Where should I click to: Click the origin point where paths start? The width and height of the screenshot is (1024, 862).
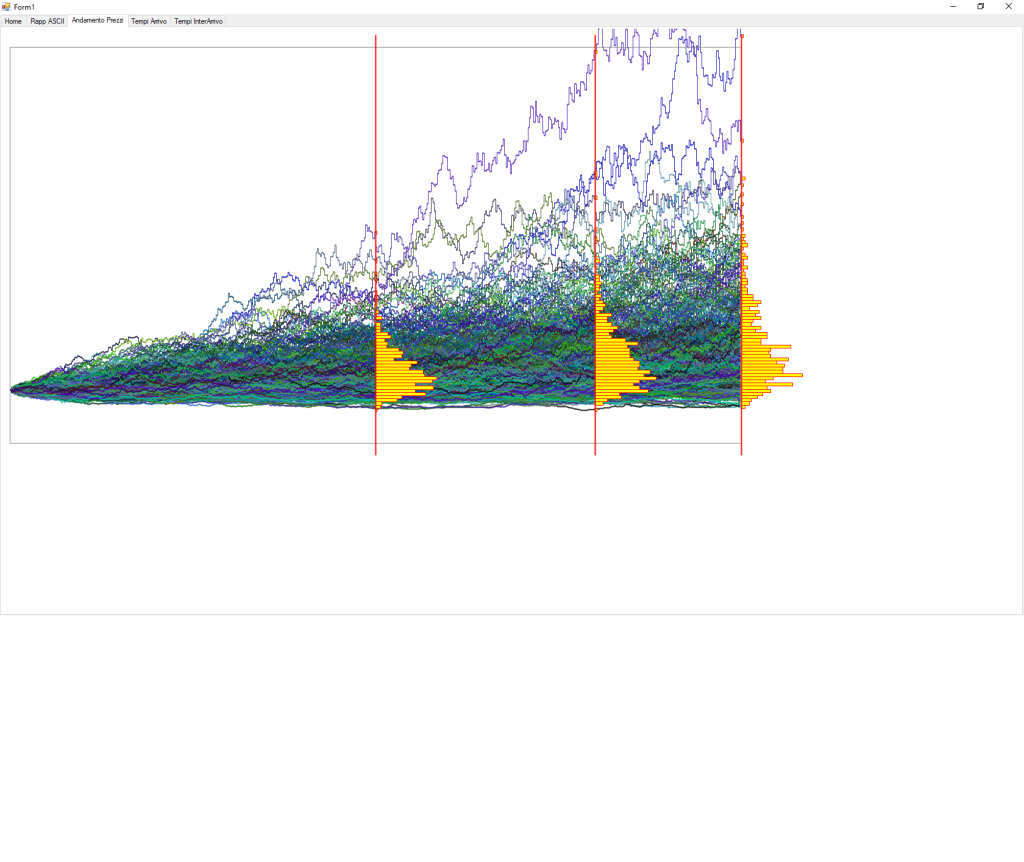pyautogui.click(x=11, y=390)
